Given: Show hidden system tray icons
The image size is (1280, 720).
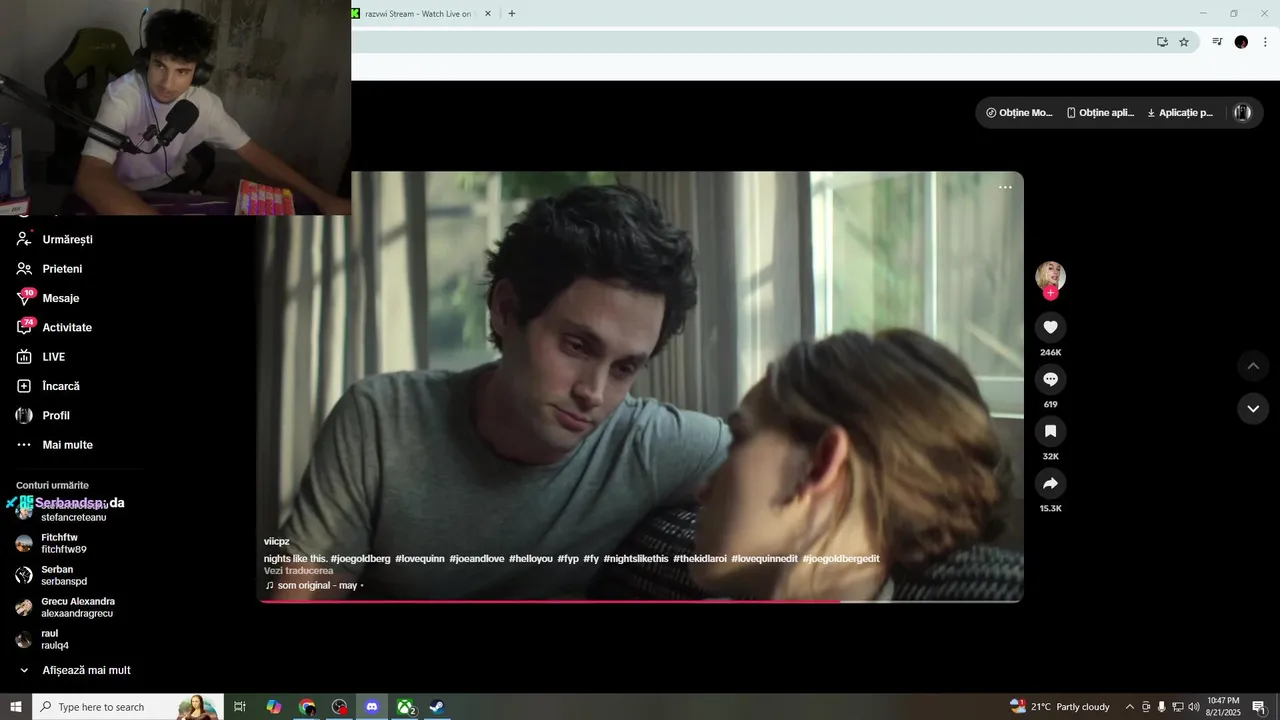Looking at the screenshot, I should click(x=1130, y=707).
